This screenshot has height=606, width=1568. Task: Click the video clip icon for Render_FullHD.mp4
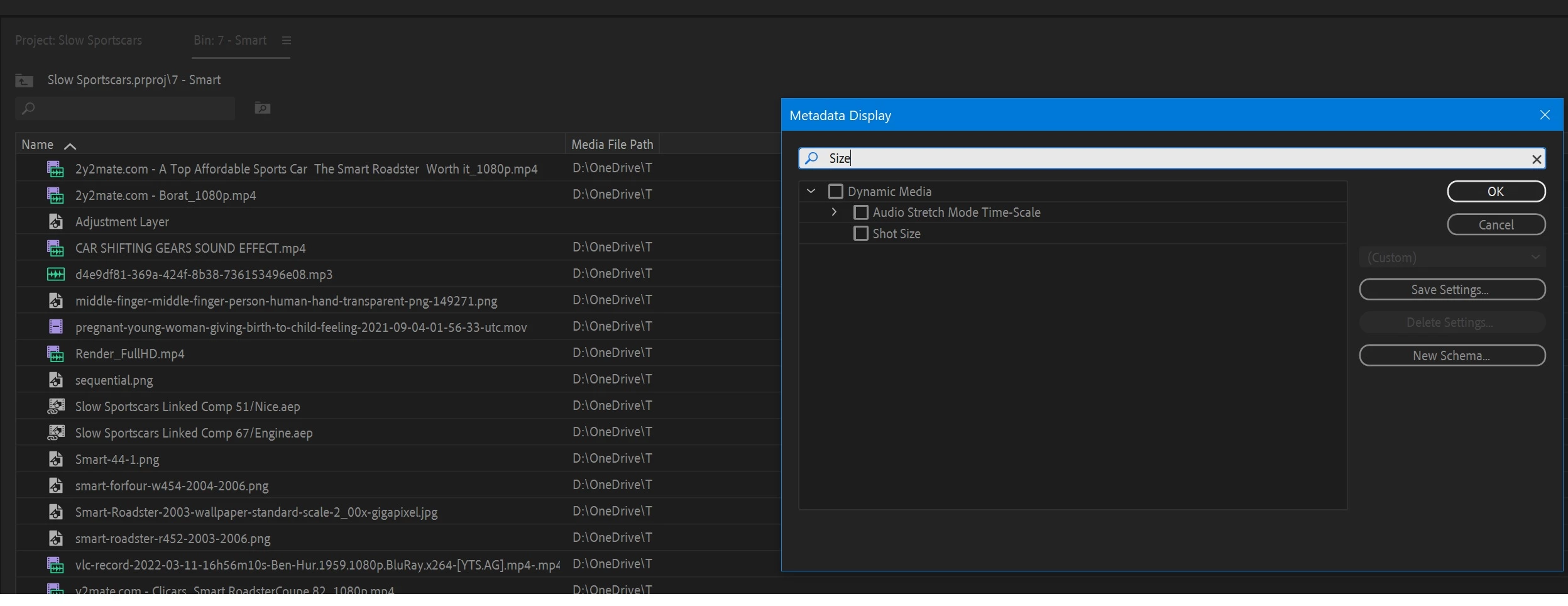(x=56, y=354)
